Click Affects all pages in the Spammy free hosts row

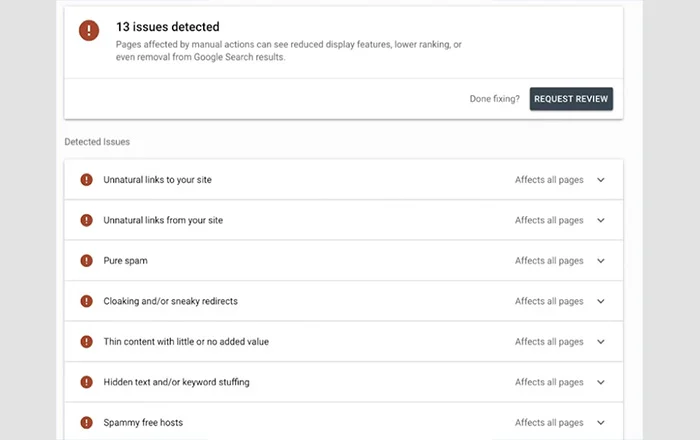[x=549, y=423]
